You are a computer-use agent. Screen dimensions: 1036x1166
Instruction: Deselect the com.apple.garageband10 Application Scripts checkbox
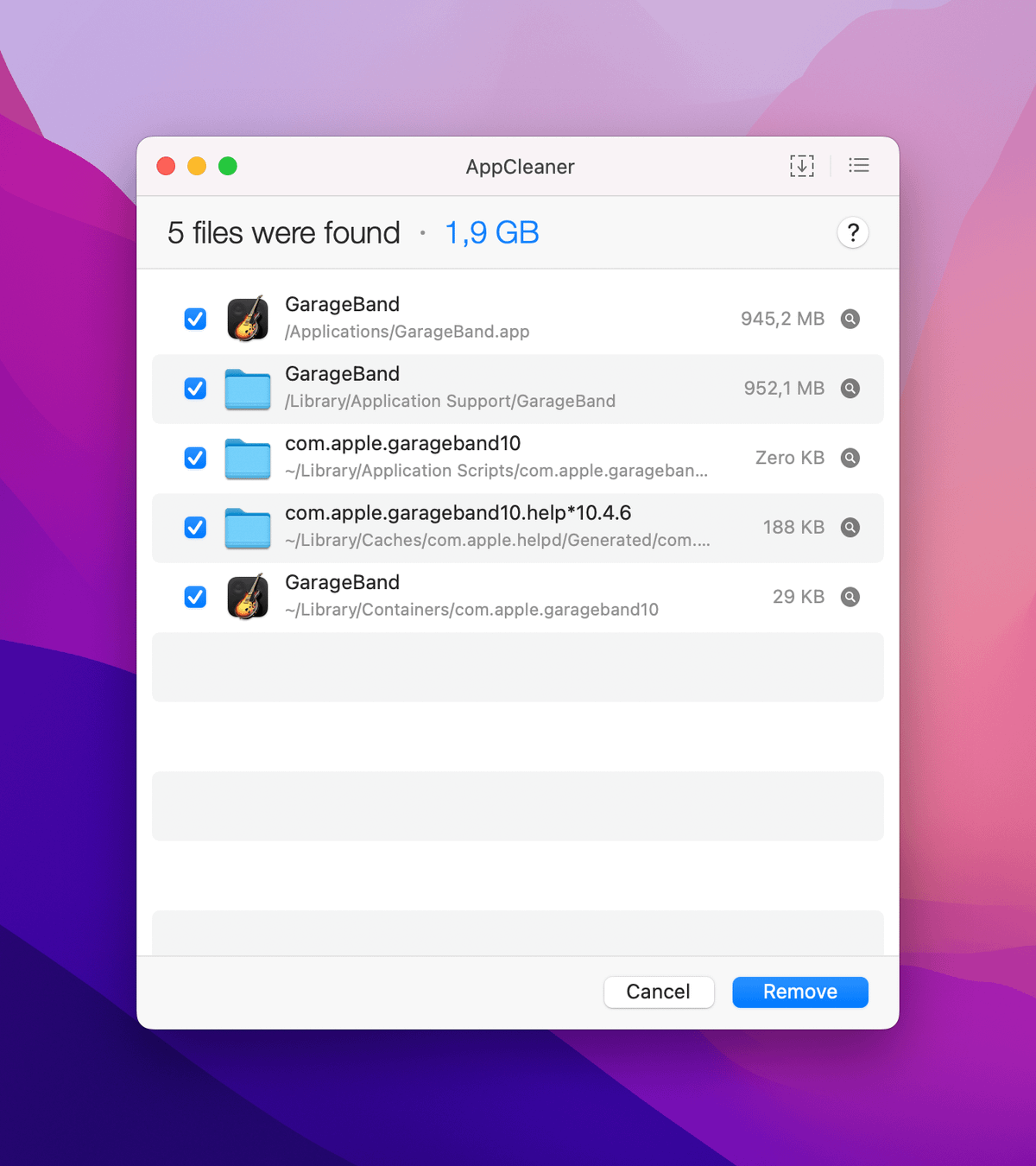[196, 458]
